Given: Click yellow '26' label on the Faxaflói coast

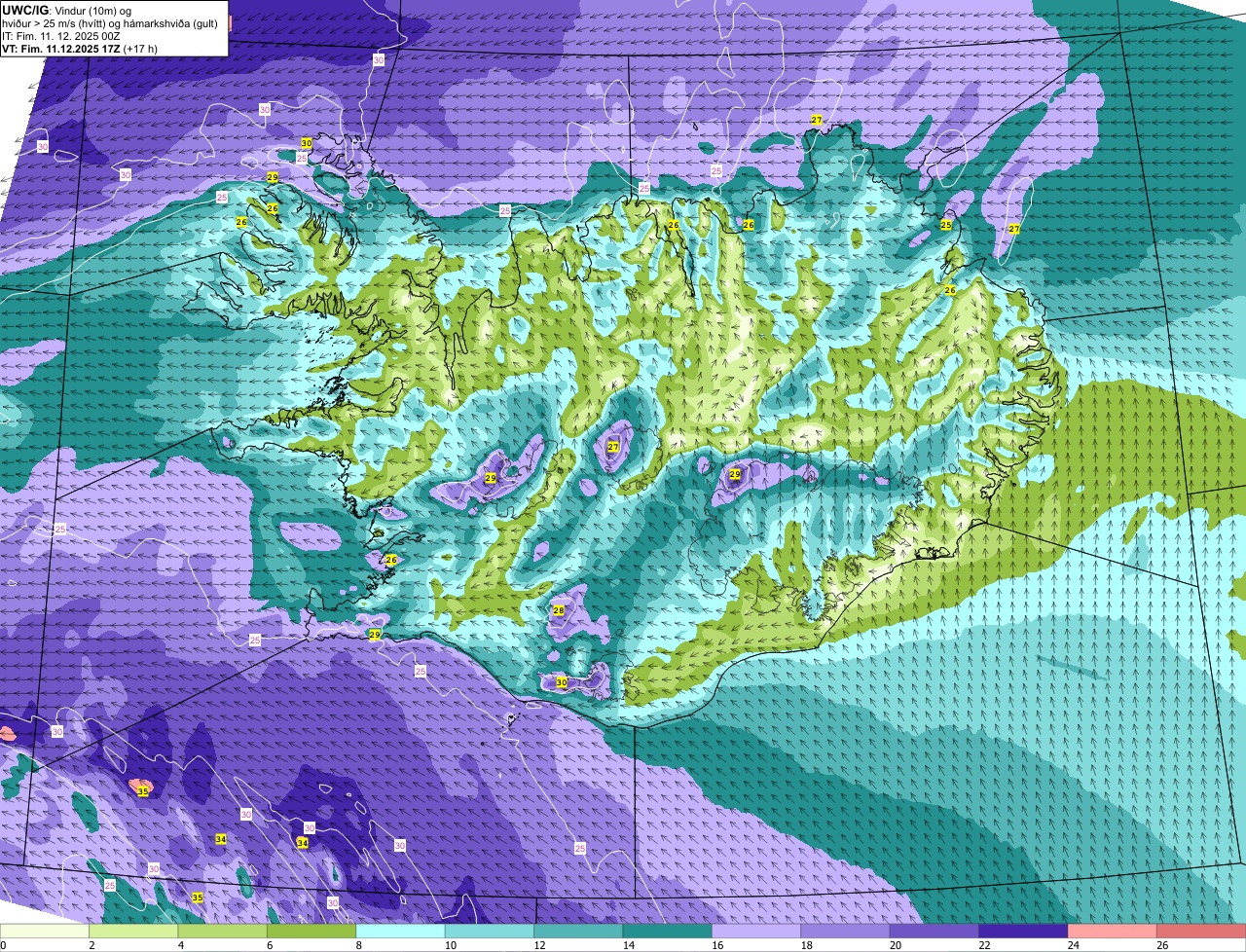Looking at the screenshot, I should 391,560.
